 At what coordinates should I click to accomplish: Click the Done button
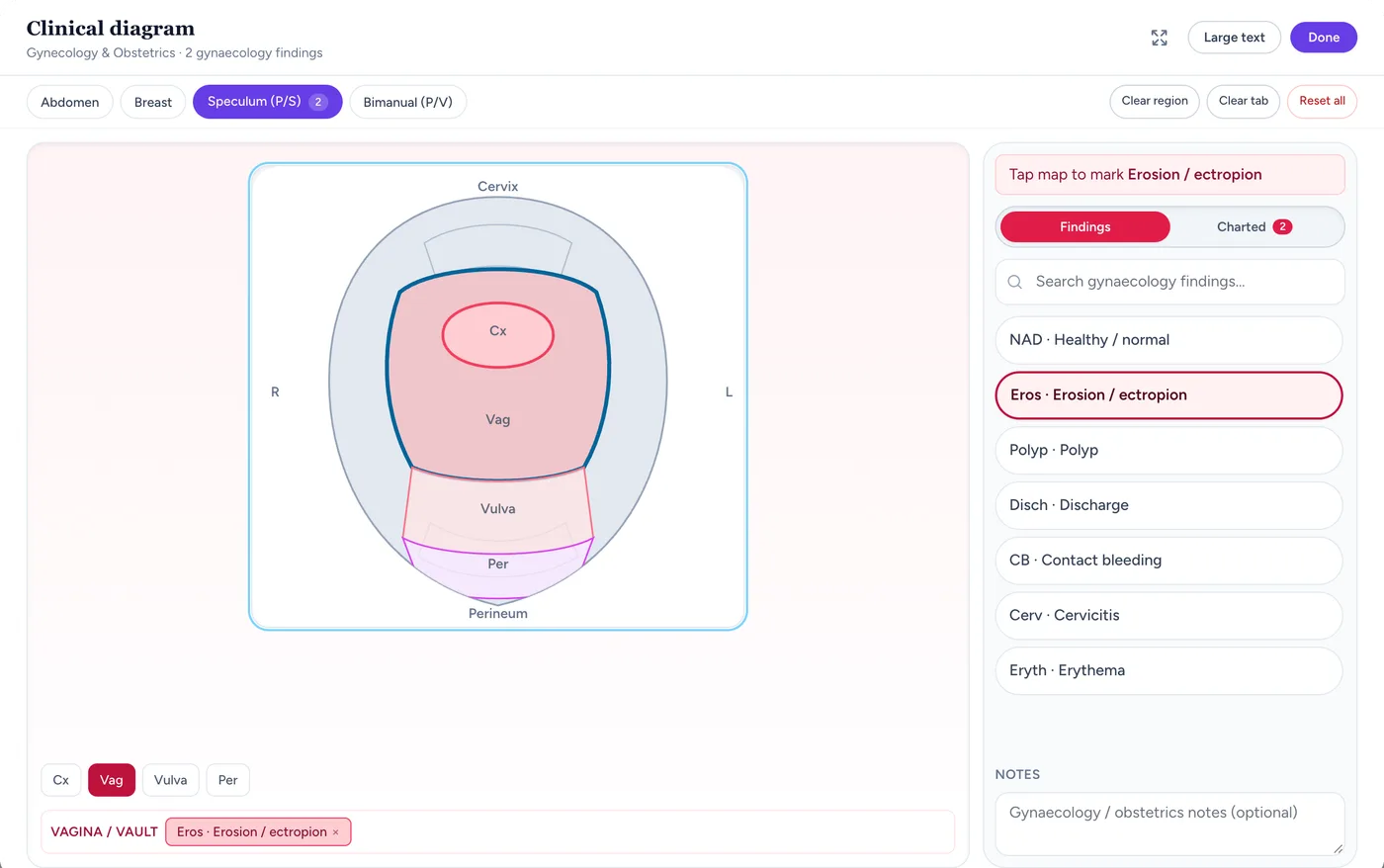click(1323, 38)
